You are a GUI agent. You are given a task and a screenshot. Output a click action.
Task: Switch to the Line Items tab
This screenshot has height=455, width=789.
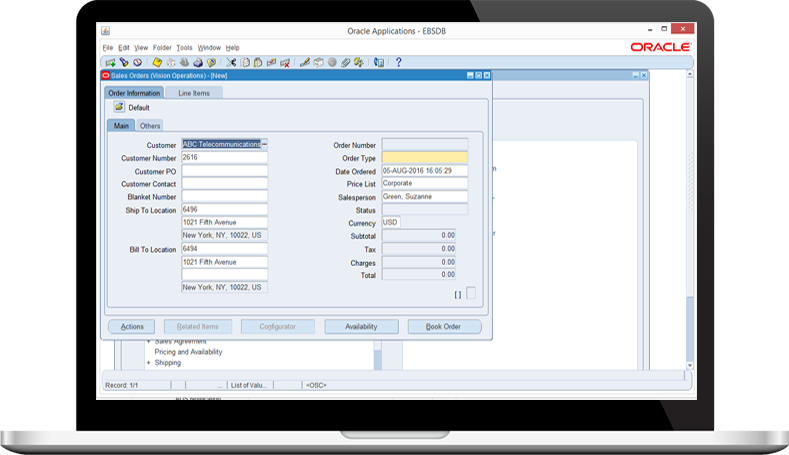(x=194, y=93)
